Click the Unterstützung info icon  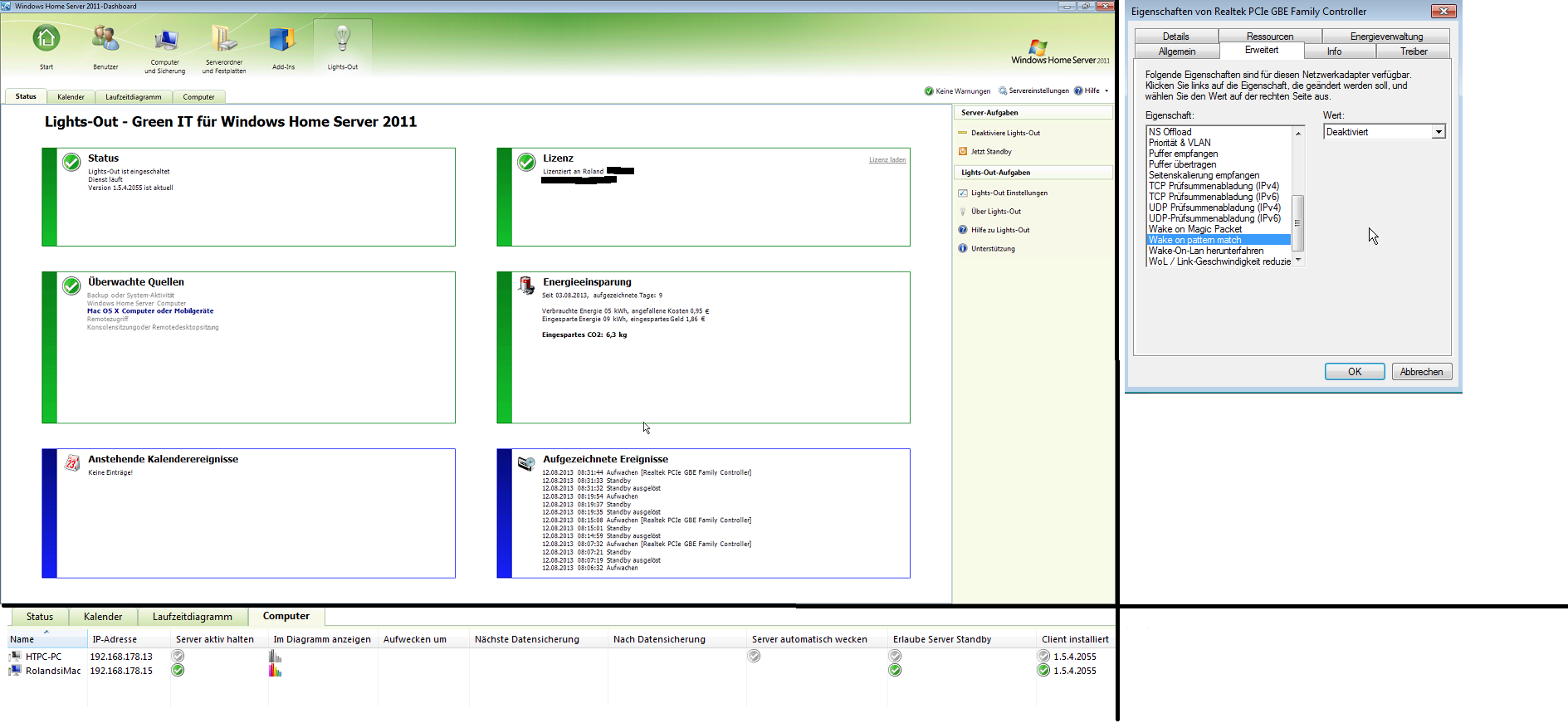(x=963, y=249)
